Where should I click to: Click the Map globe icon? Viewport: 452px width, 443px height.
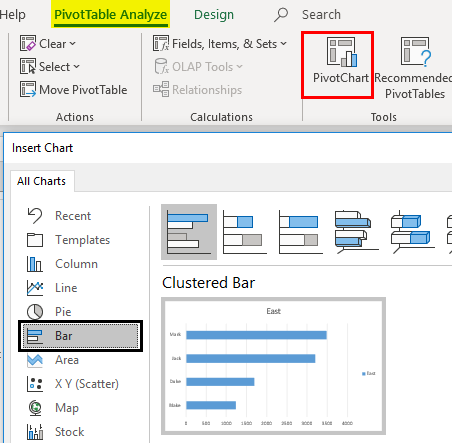(35, 408)
